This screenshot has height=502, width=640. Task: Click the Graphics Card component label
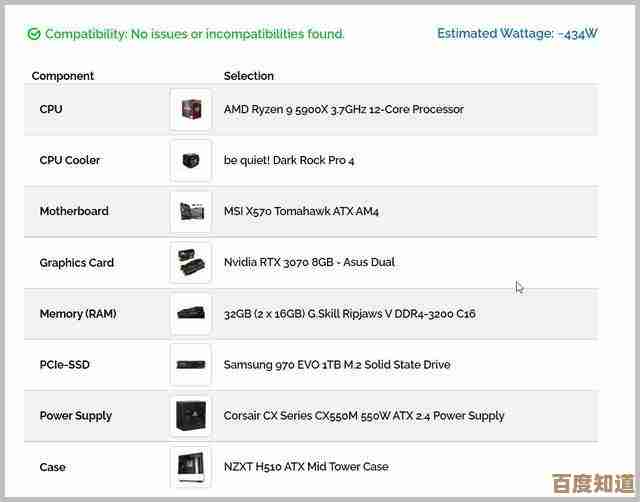click(77, 263)
